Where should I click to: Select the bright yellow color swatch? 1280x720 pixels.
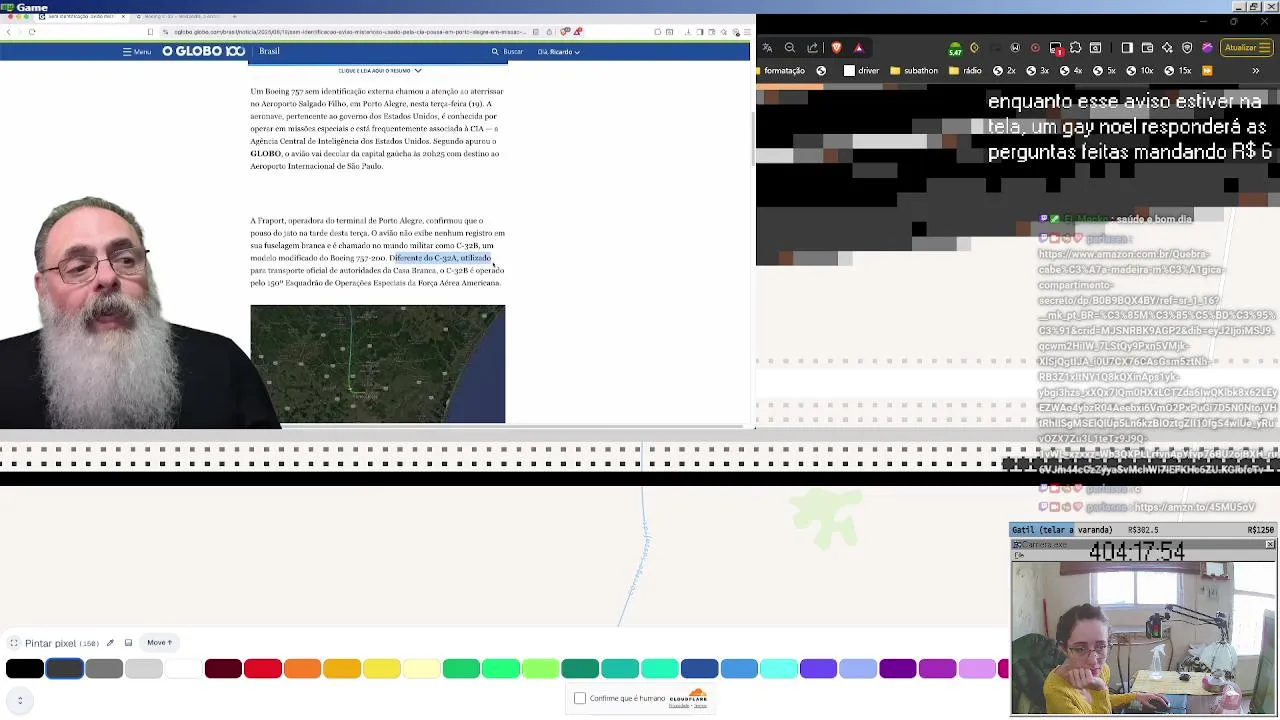(382, 669)
